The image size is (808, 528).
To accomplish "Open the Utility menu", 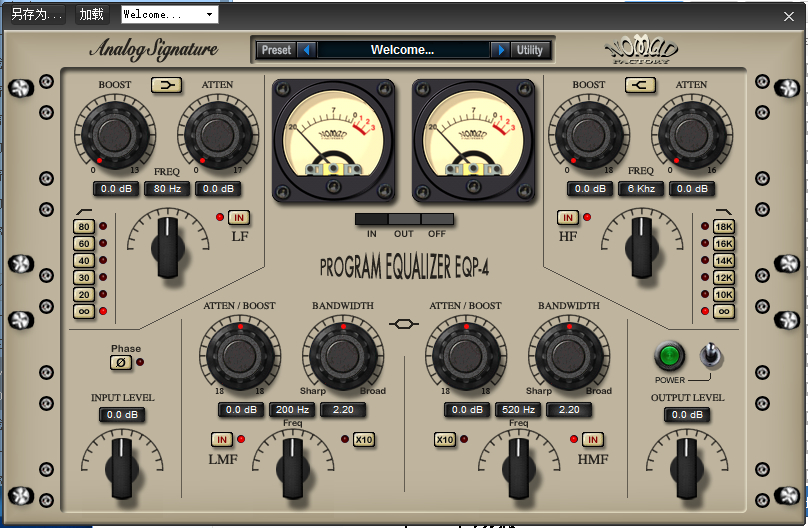I will pyautogui.click(x=530, y=50).
